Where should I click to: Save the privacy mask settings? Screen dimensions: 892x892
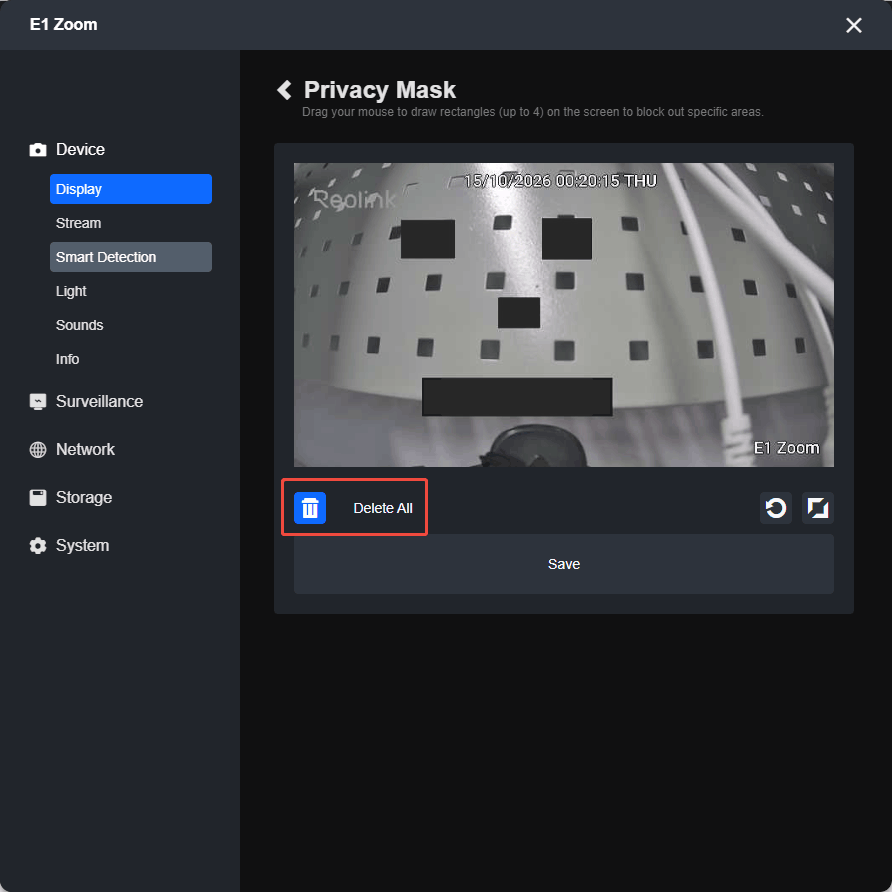click(564, 564)
